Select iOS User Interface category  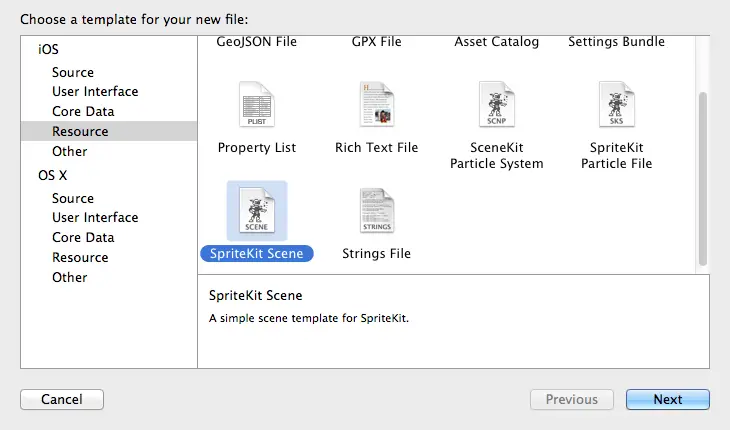tap(95, 91)
